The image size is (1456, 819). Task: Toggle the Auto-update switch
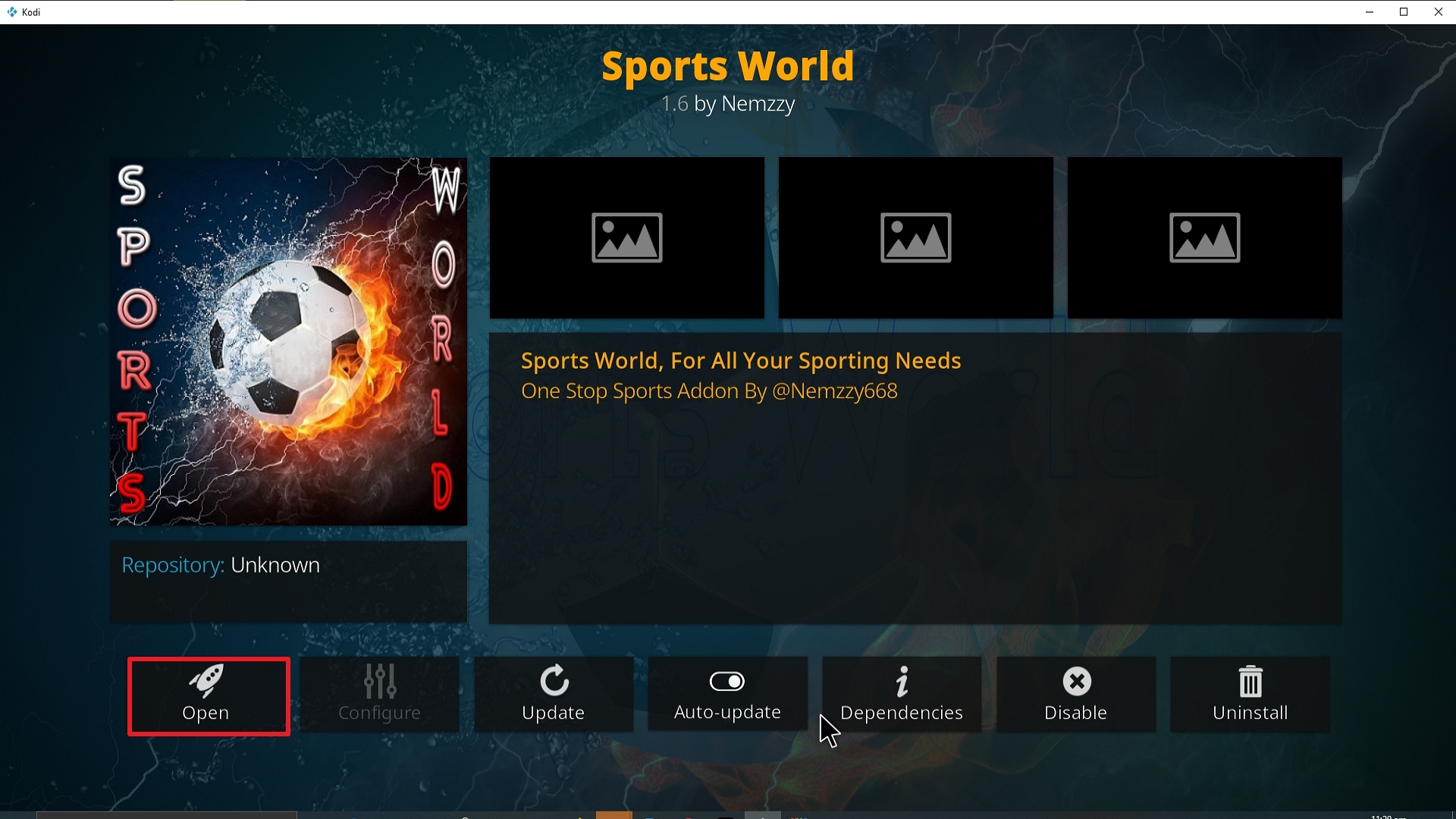click(x=727, y=695)
